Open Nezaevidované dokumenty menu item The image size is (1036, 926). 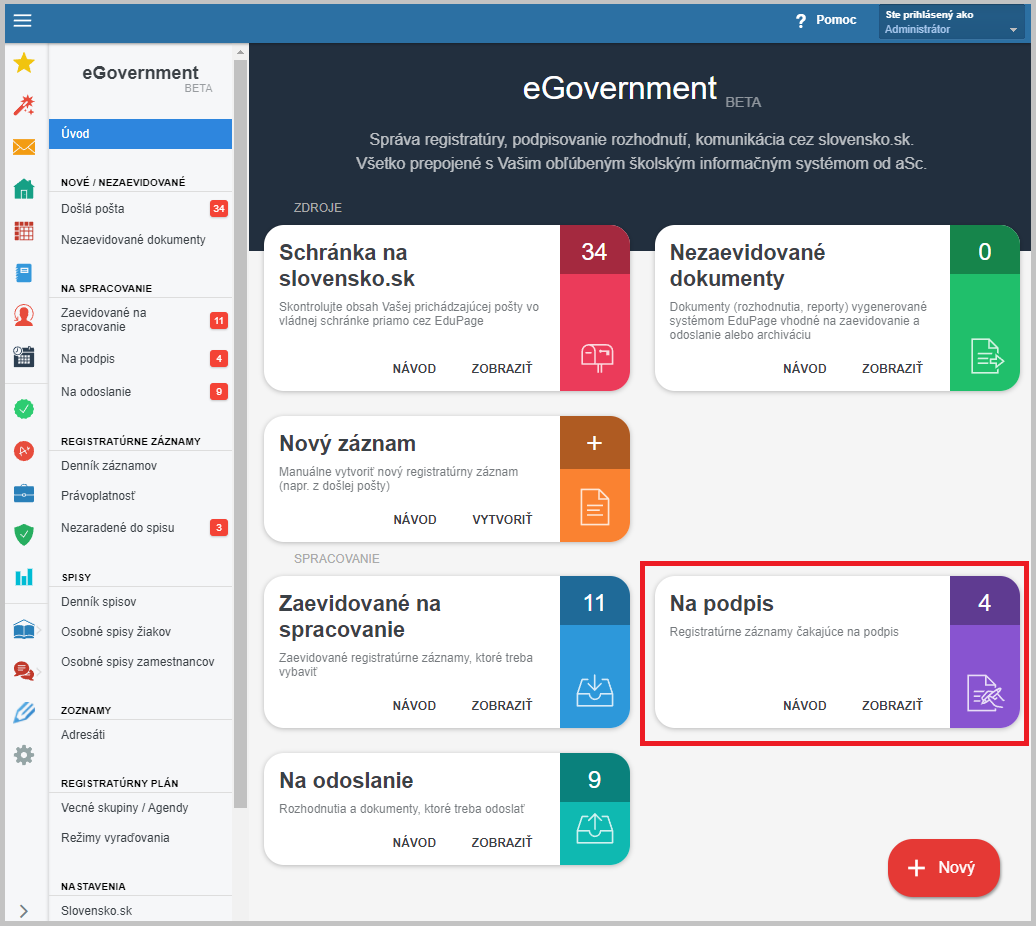point(140,240)
